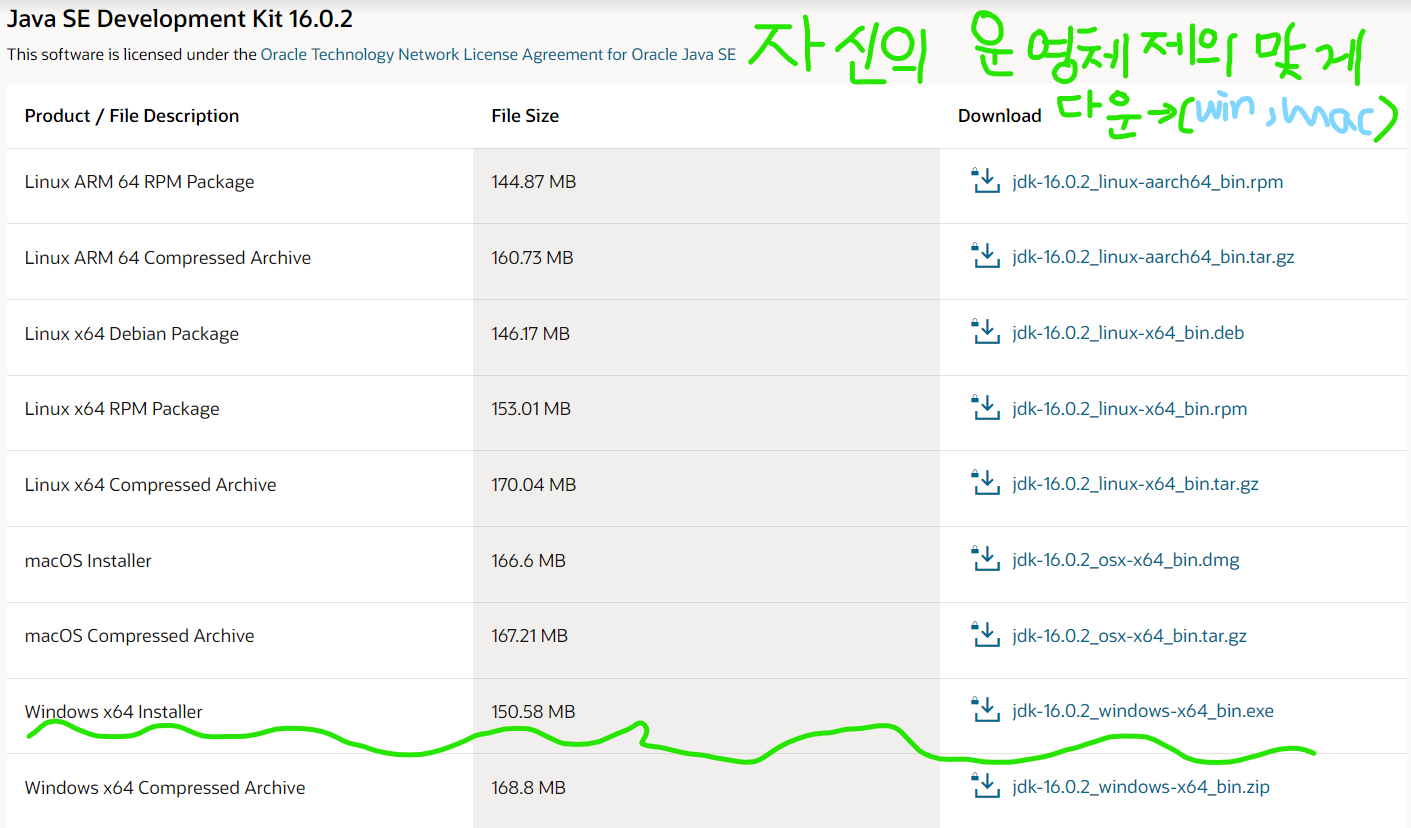Select Linux x64 Debian Package text
The width and height of the screenshot is (1411, 828).
132,334
